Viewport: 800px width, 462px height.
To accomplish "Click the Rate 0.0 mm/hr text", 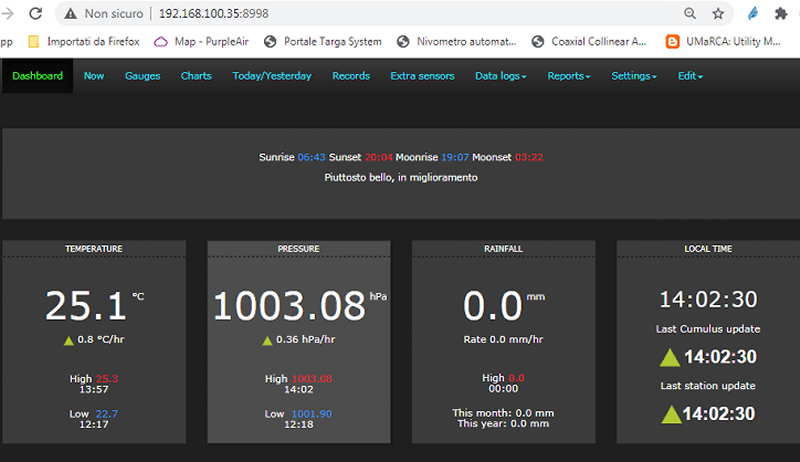I will click(x=504, y=340).
